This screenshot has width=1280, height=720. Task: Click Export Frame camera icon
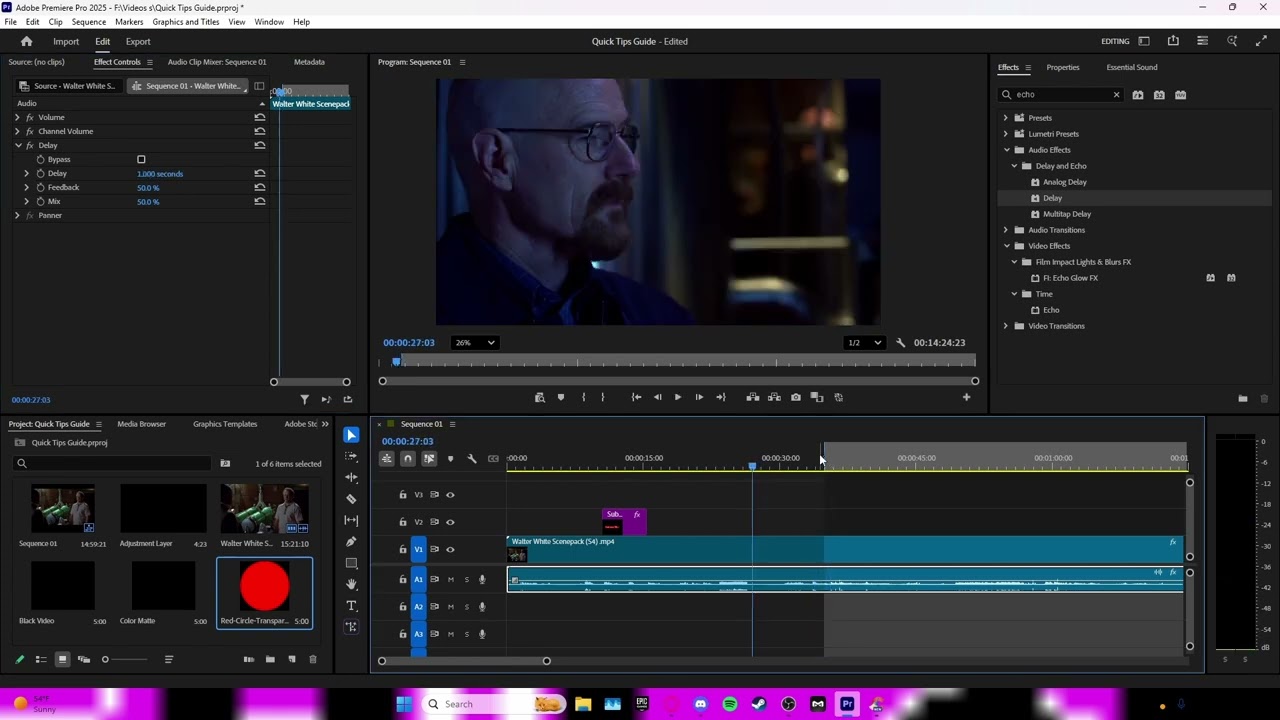coord(796,397)
